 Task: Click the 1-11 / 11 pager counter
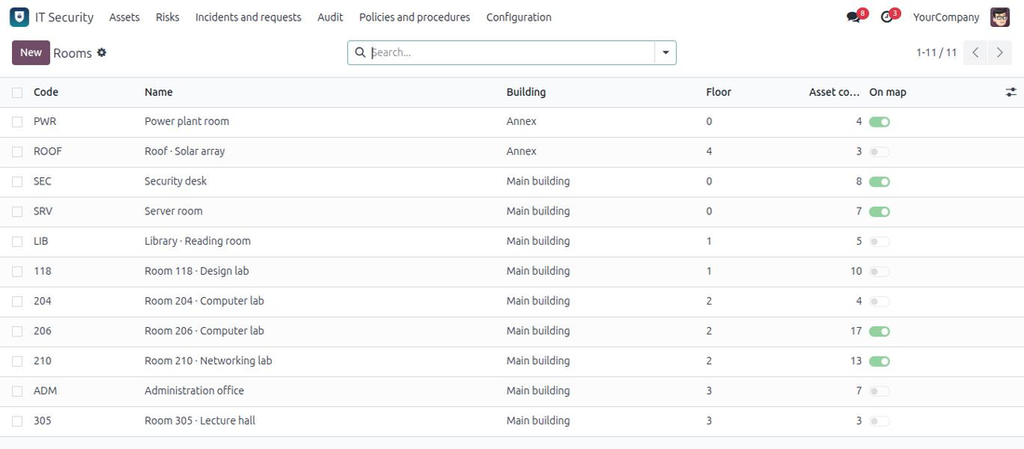(x=936, y=53)
